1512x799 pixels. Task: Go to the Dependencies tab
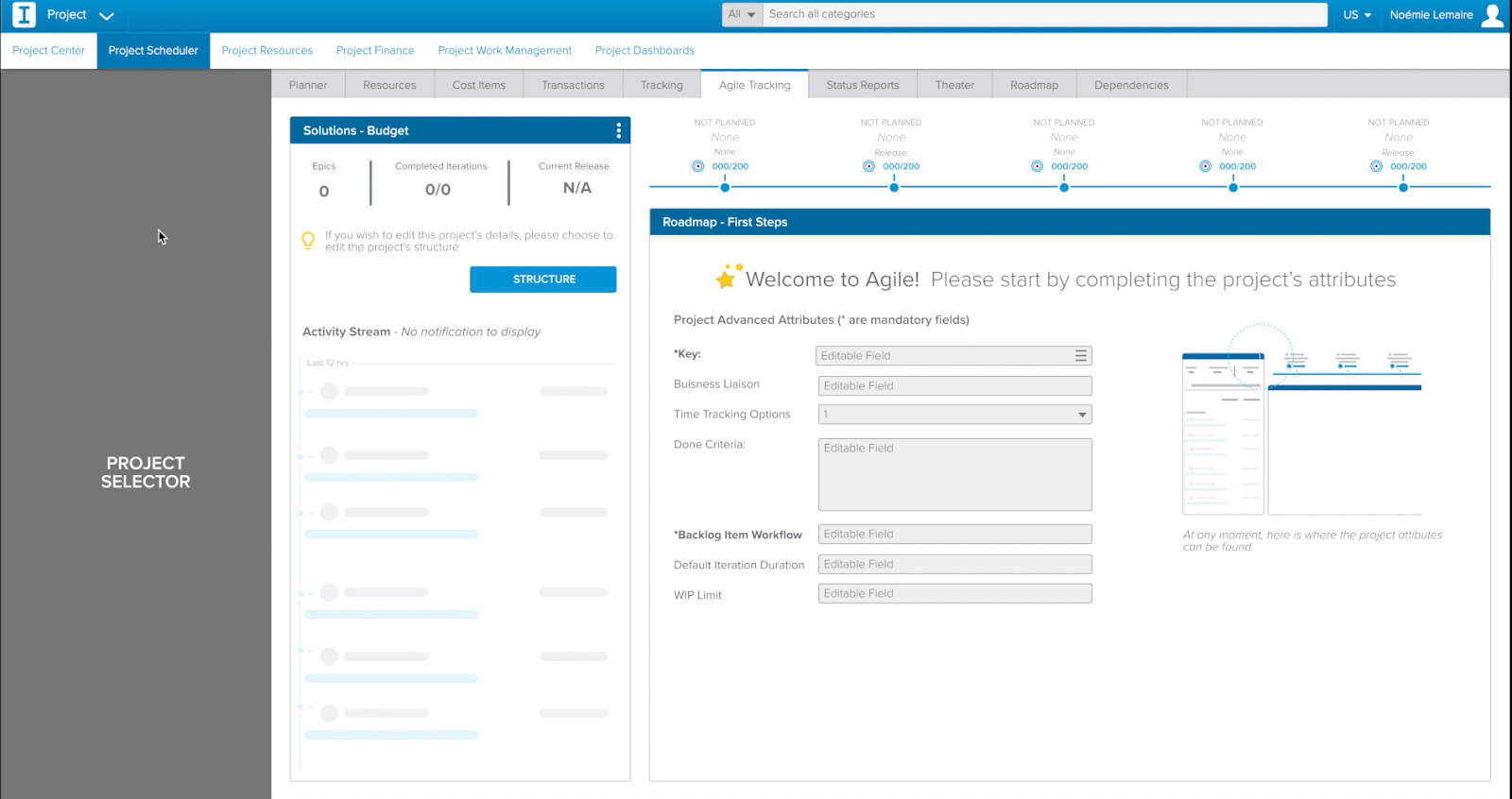pos(1131,85)
